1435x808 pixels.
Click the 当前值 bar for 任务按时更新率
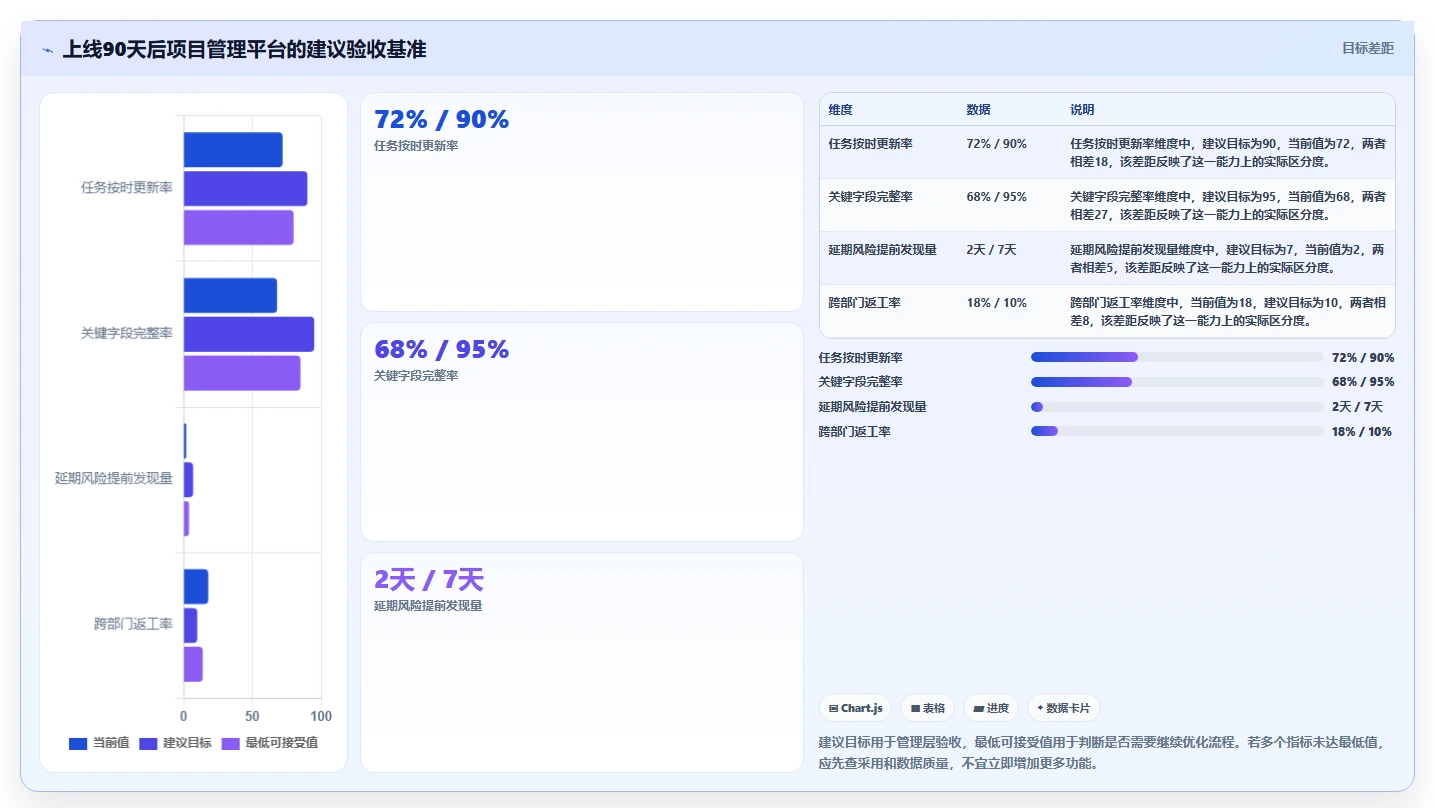coord(233,150)
